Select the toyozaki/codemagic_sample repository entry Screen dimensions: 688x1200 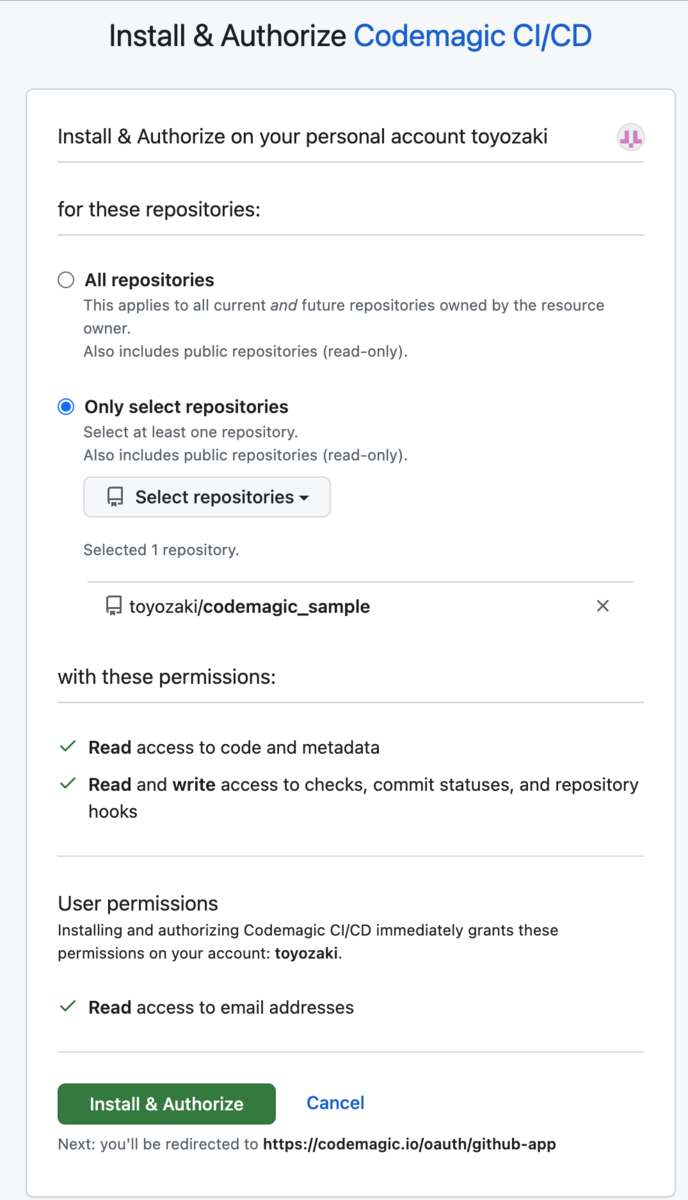coord(246,605)
